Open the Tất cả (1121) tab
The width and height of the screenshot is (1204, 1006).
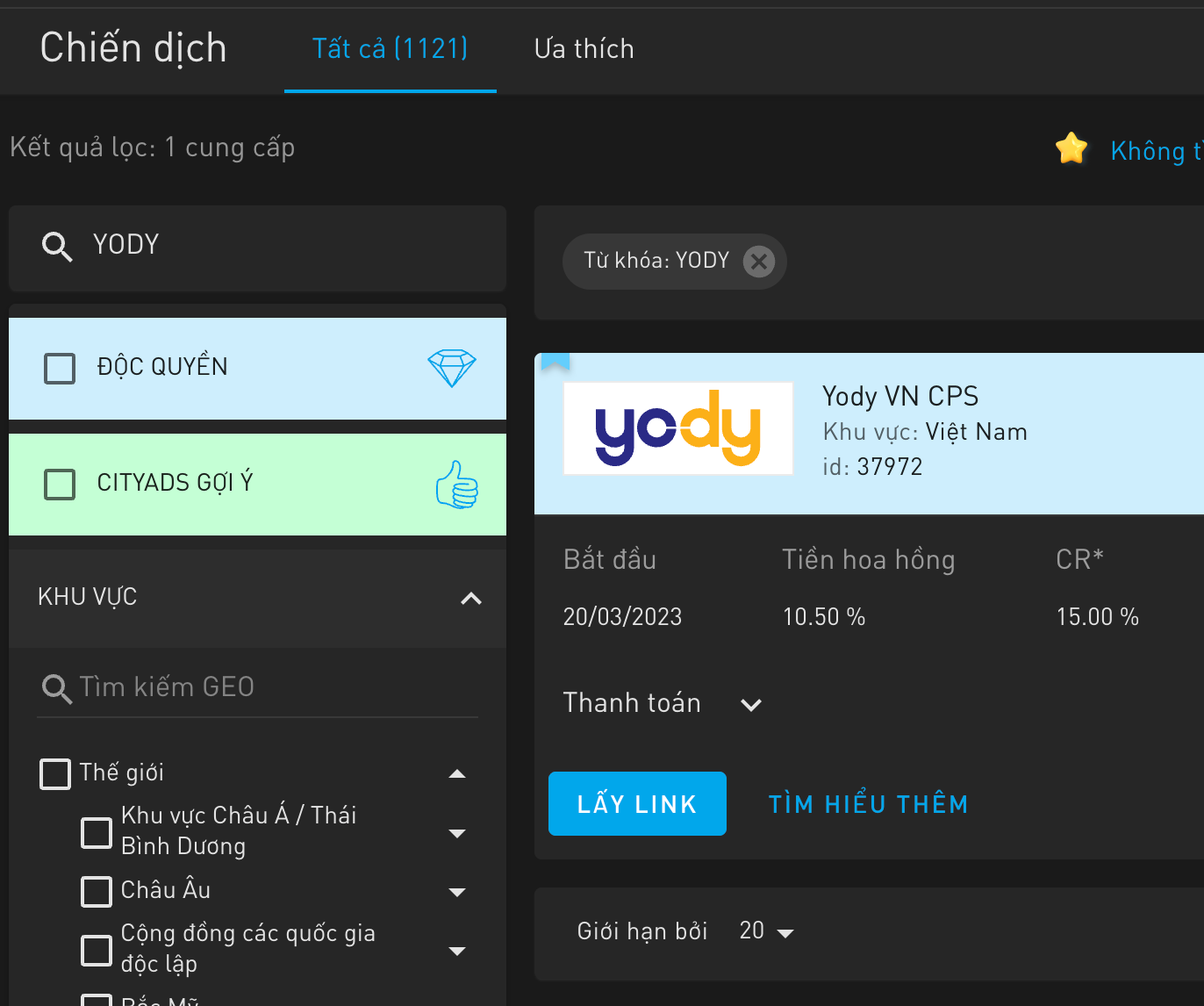(390, 49)
